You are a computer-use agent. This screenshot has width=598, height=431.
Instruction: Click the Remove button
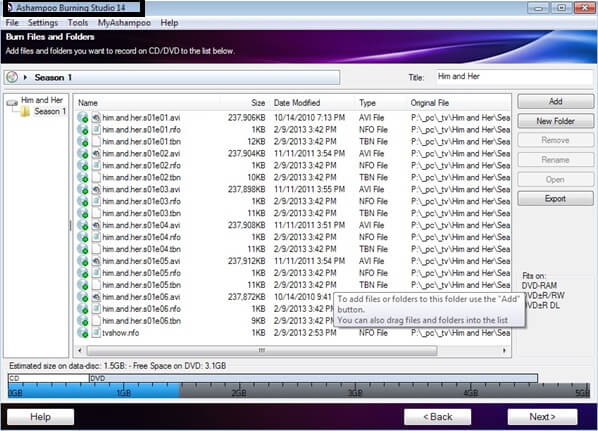[x=555, y=140]
